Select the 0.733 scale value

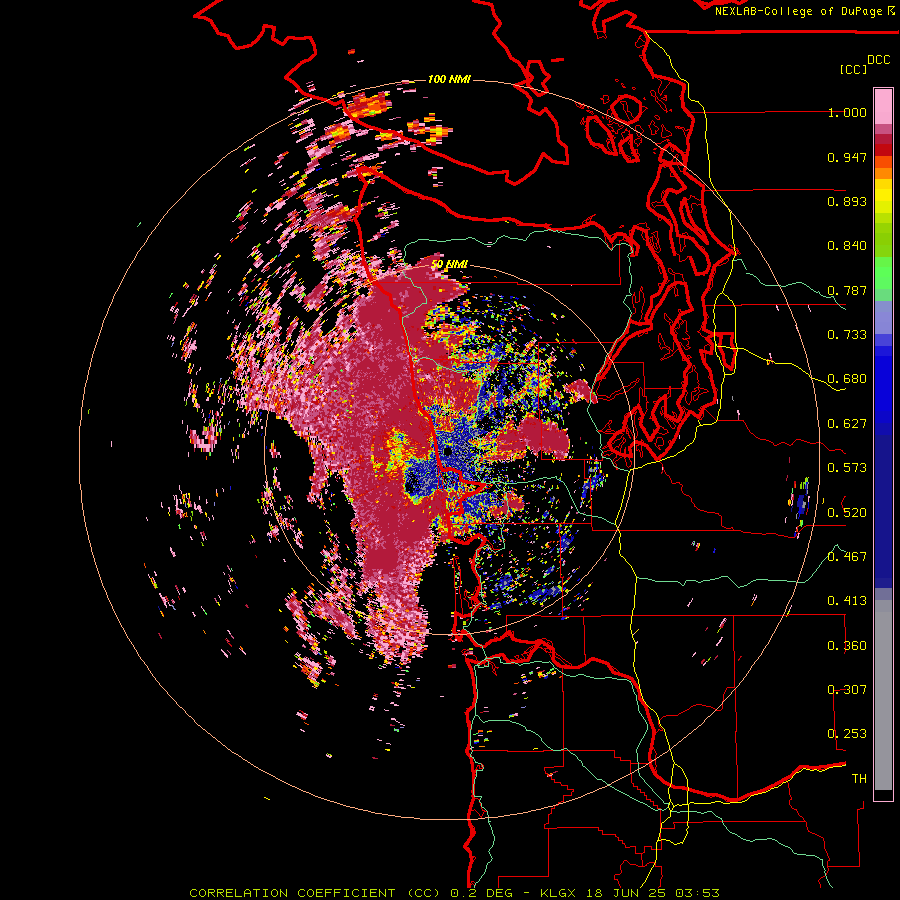pyautogui.click(x=847, y=335)
